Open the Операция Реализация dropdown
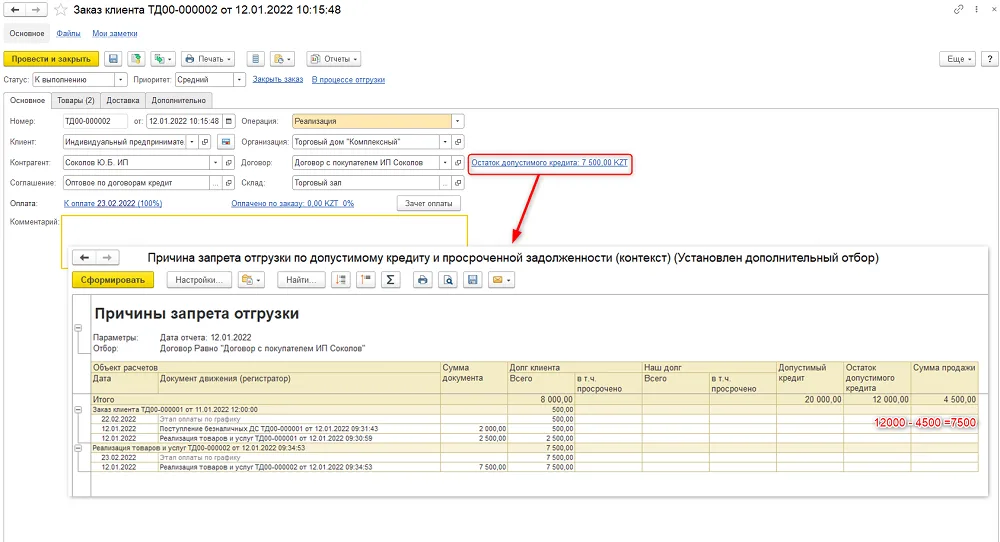Image resolution: width=1000 pixels, height=542 pixels. pyautogui.click(x=457, y=121)
